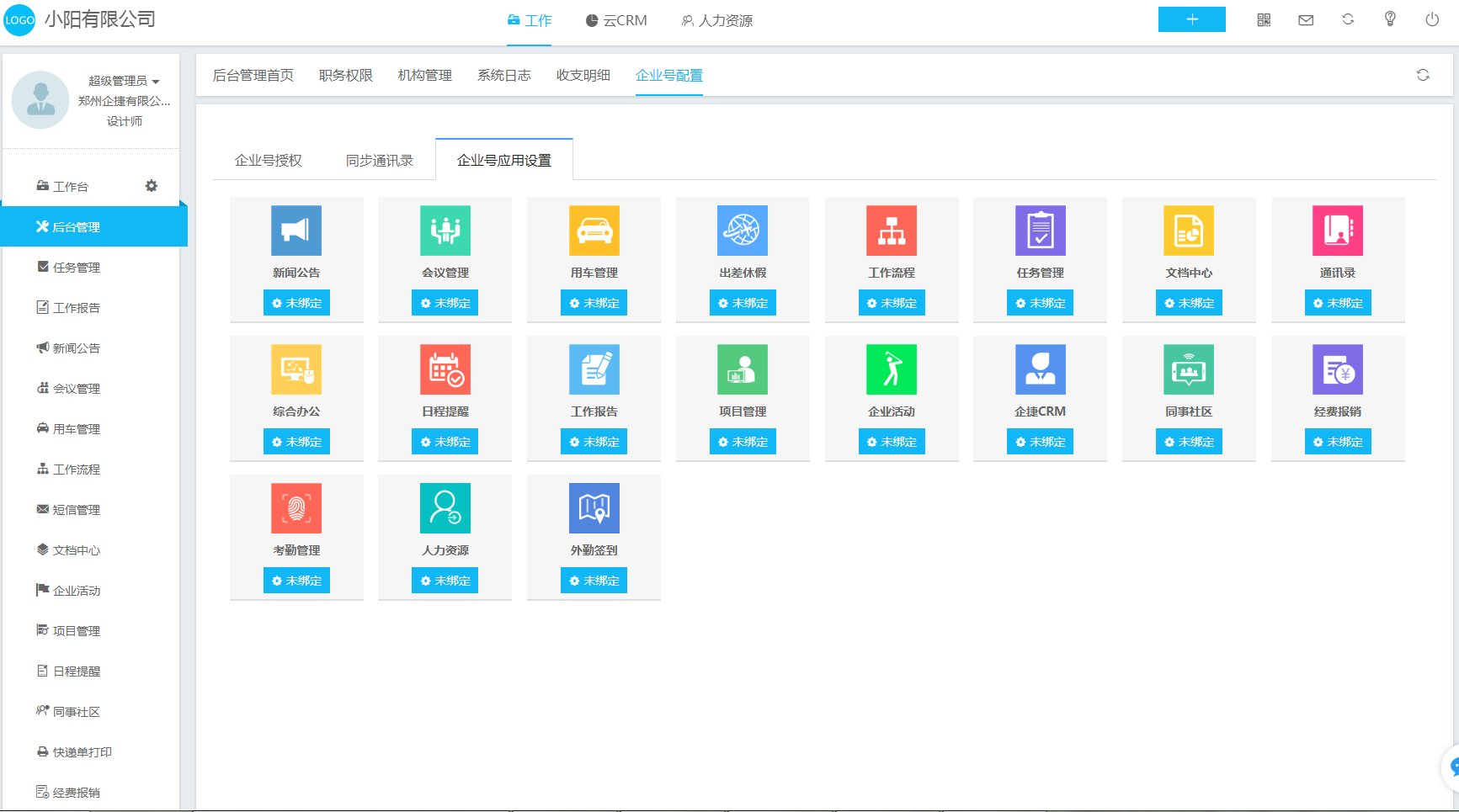
Task: Open the 工作台 settings gear icon
Action: tap(152, 186)
